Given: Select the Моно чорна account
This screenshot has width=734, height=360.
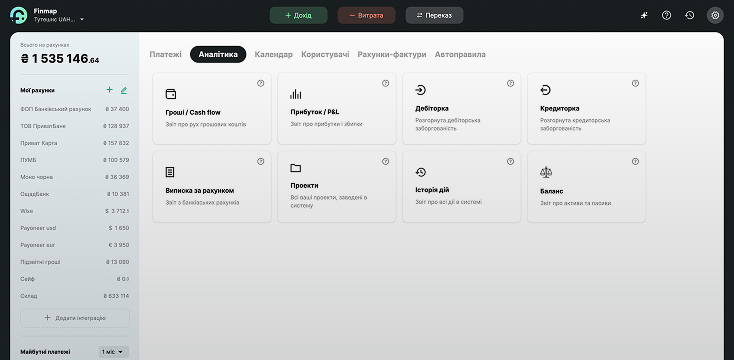Looking at the screenshot, I should click(75, 177).
